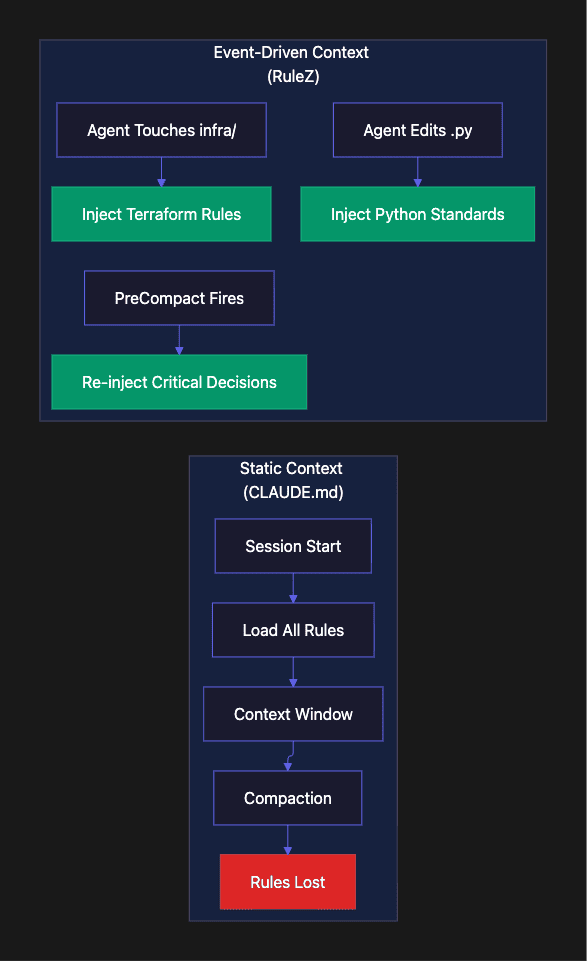Click arrow below PreCompact Fires
The image size is (587, 961).
[x=179, y=340]
